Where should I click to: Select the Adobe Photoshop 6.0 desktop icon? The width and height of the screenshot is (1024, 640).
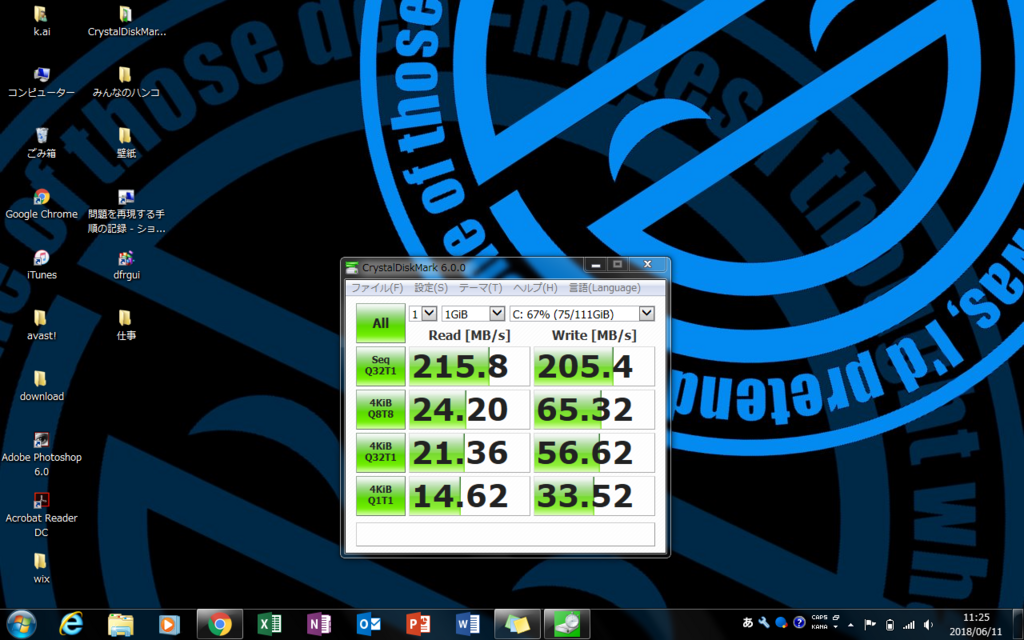[x=41, y=454]
